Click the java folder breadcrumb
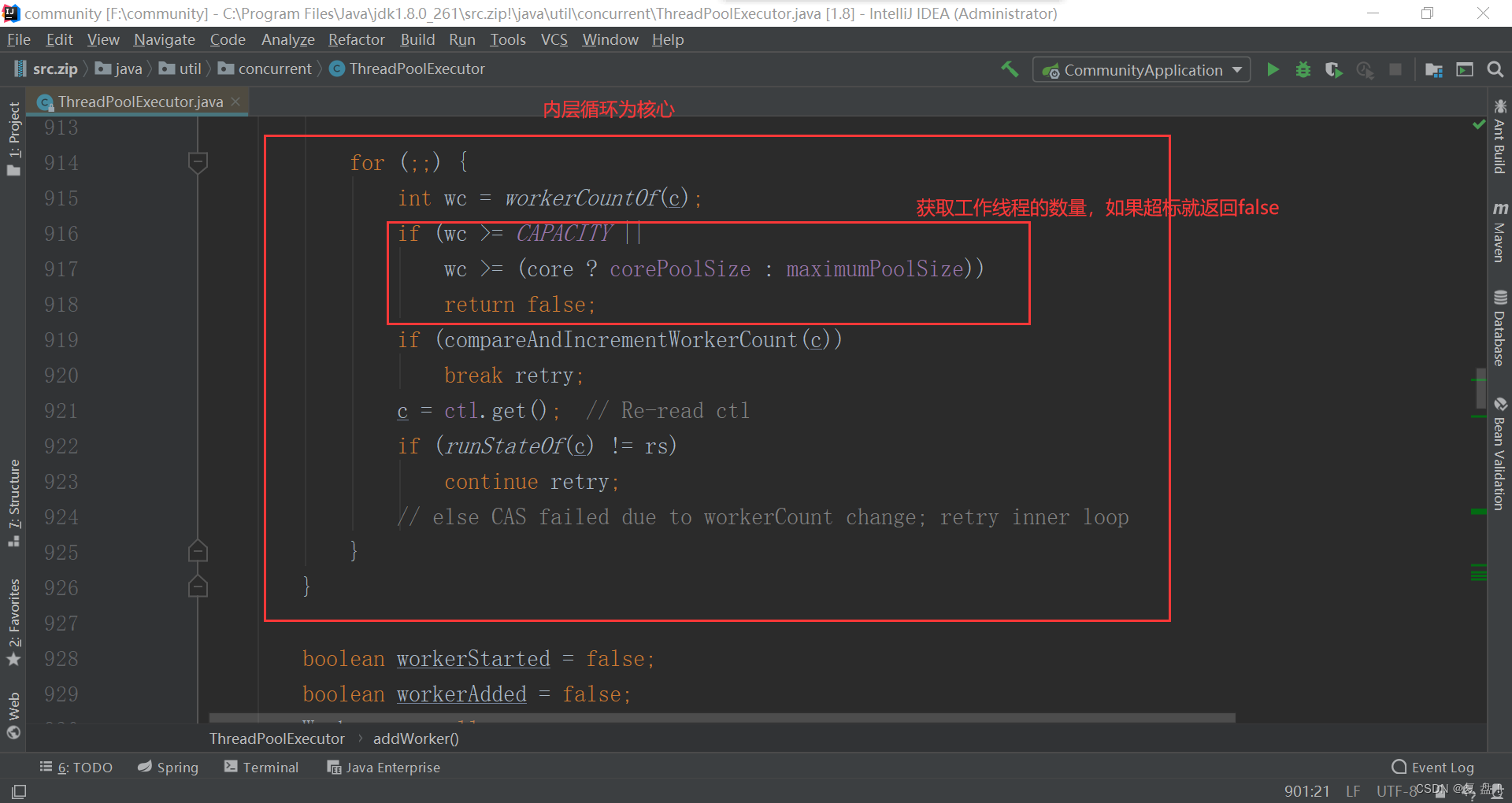 click(x=119, y=69)
